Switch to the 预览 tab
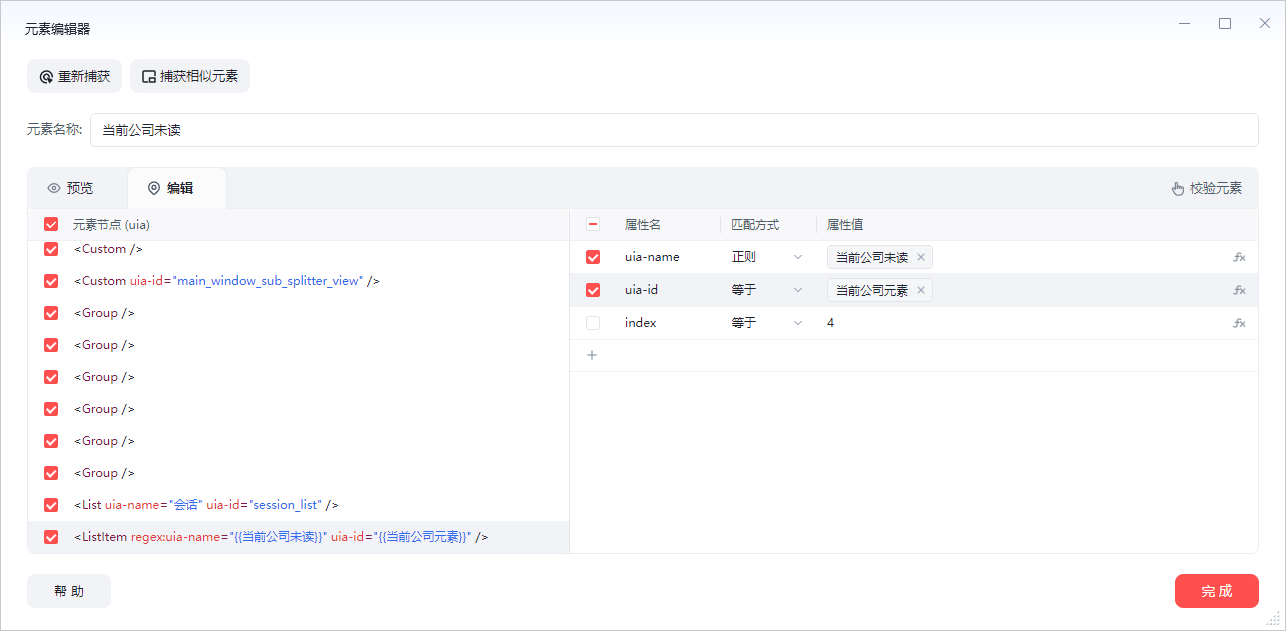The height and width of the screenshot is (631, 1286). click(x=70, y=188)
